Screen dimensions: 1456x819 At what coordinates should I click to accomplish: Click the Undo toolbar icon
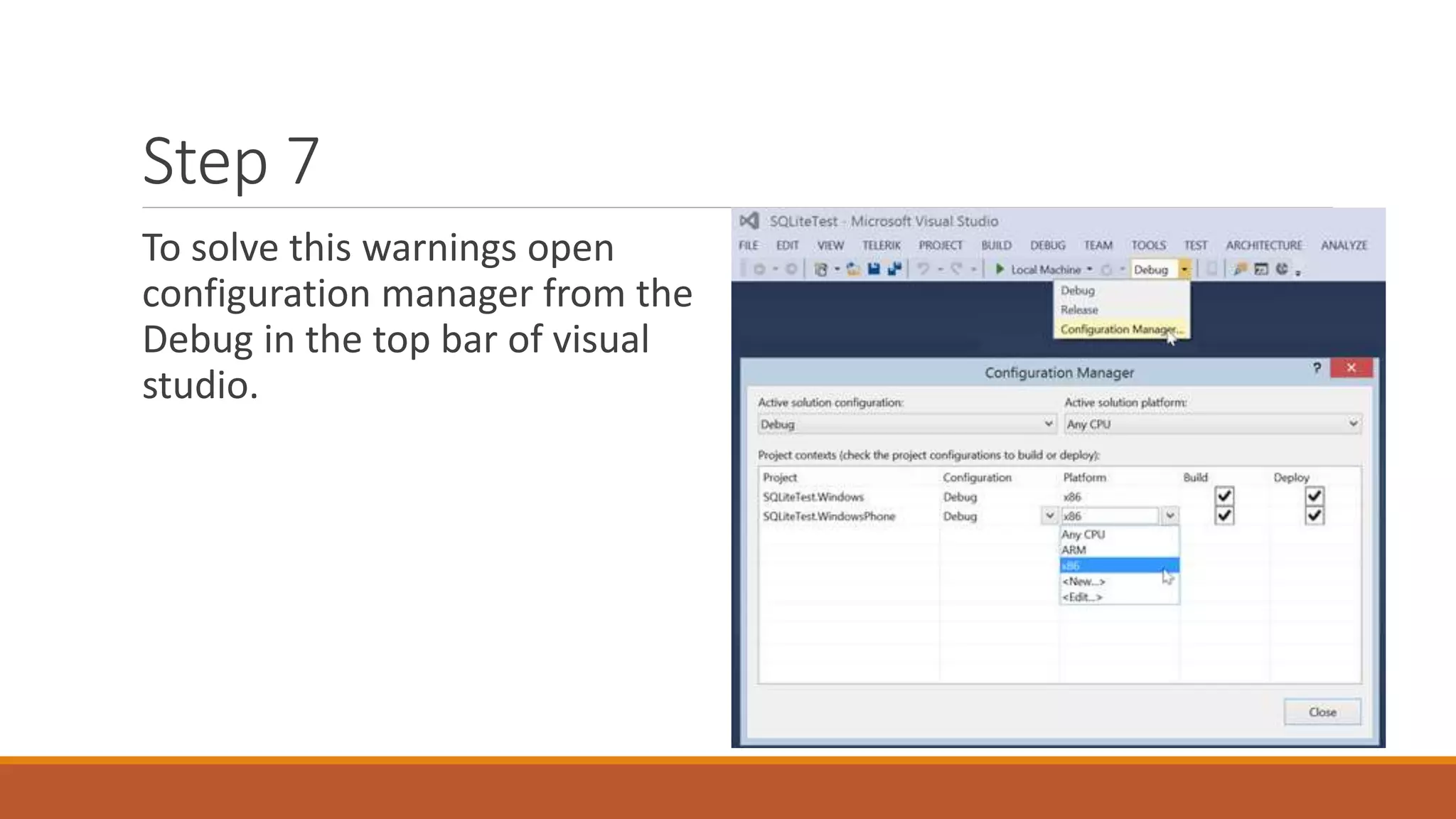(924, 269)
